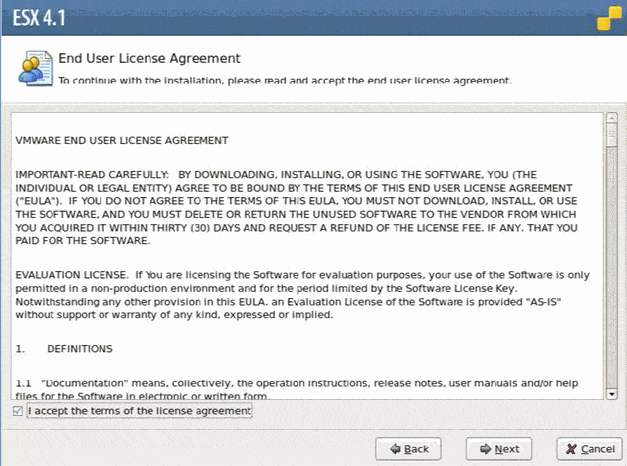Click the X icon on Cancel
This screenshot has height=466, width=627.
571,448
